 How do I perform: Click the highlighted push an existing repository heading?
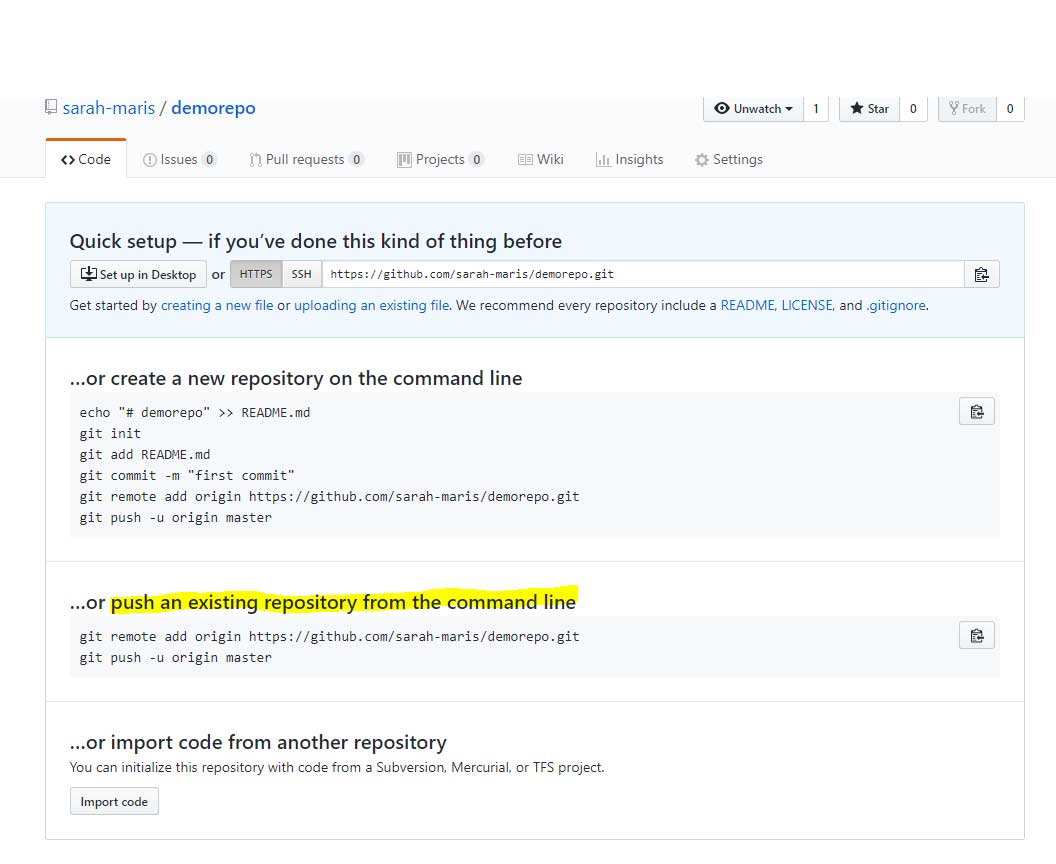pos(343,602)
